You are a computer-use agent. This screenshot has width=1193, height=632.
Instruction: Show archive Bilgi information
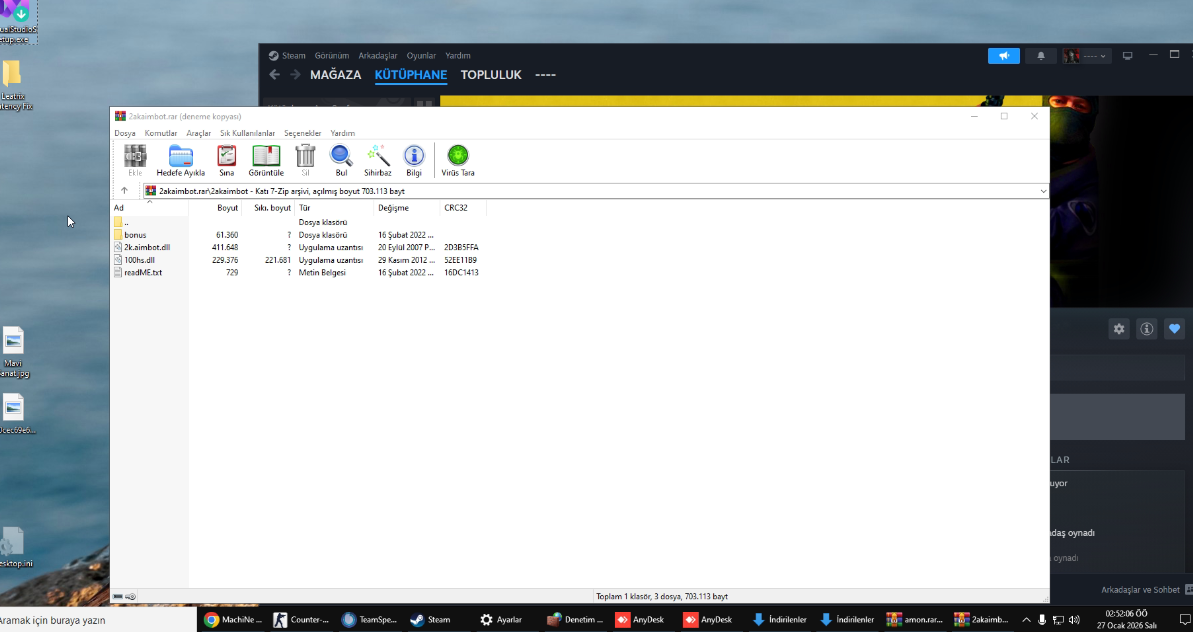coord(414,160)
